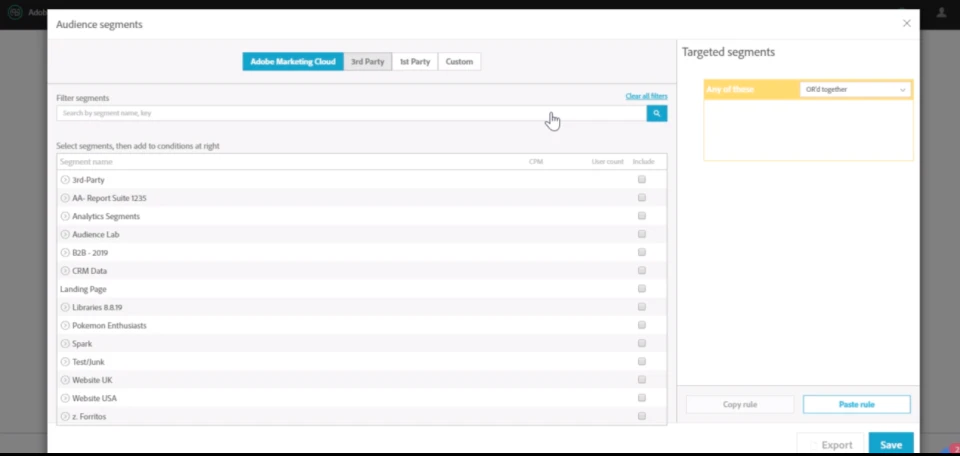Open the user profile icon at top right
The image size is (960, 456).
tap(942, 13)
